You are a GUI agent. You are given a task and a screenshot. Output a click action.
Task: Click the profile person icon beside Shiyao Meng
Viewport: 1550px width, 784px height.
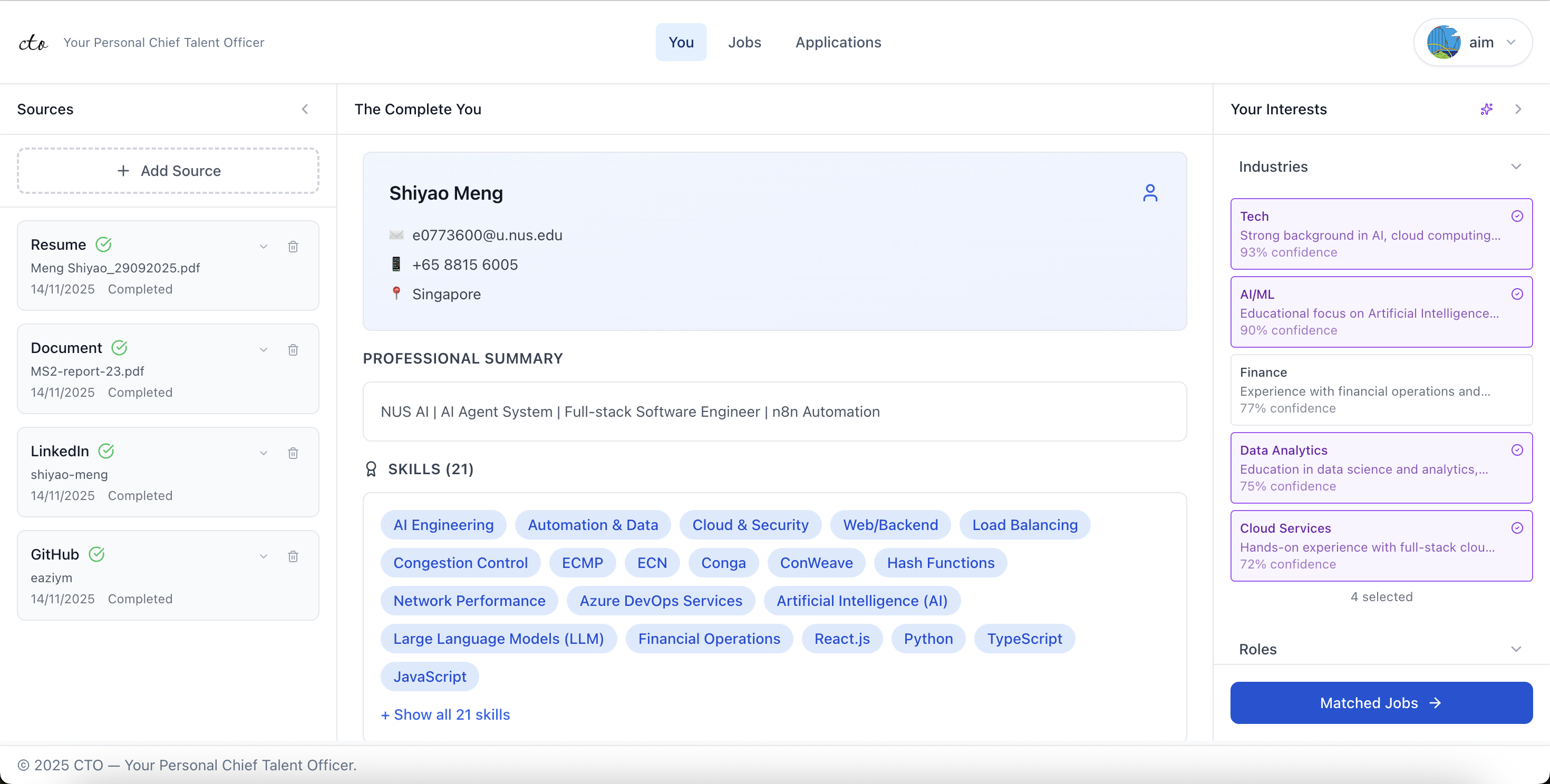click(x=1150, y=193)
